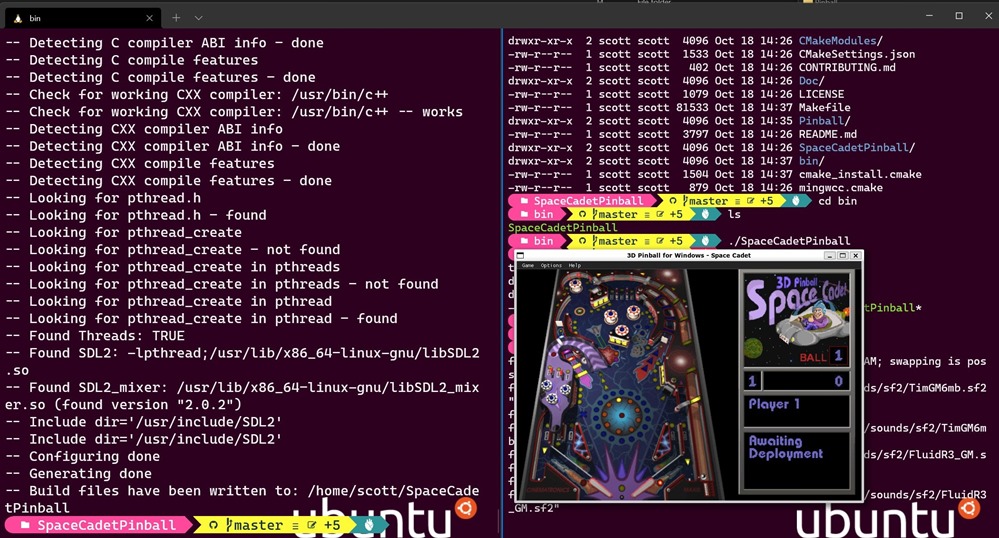The image size is (999, 538).
Task: Click 'CMakeSettings.json' in the listing
Action: (857, 54)
